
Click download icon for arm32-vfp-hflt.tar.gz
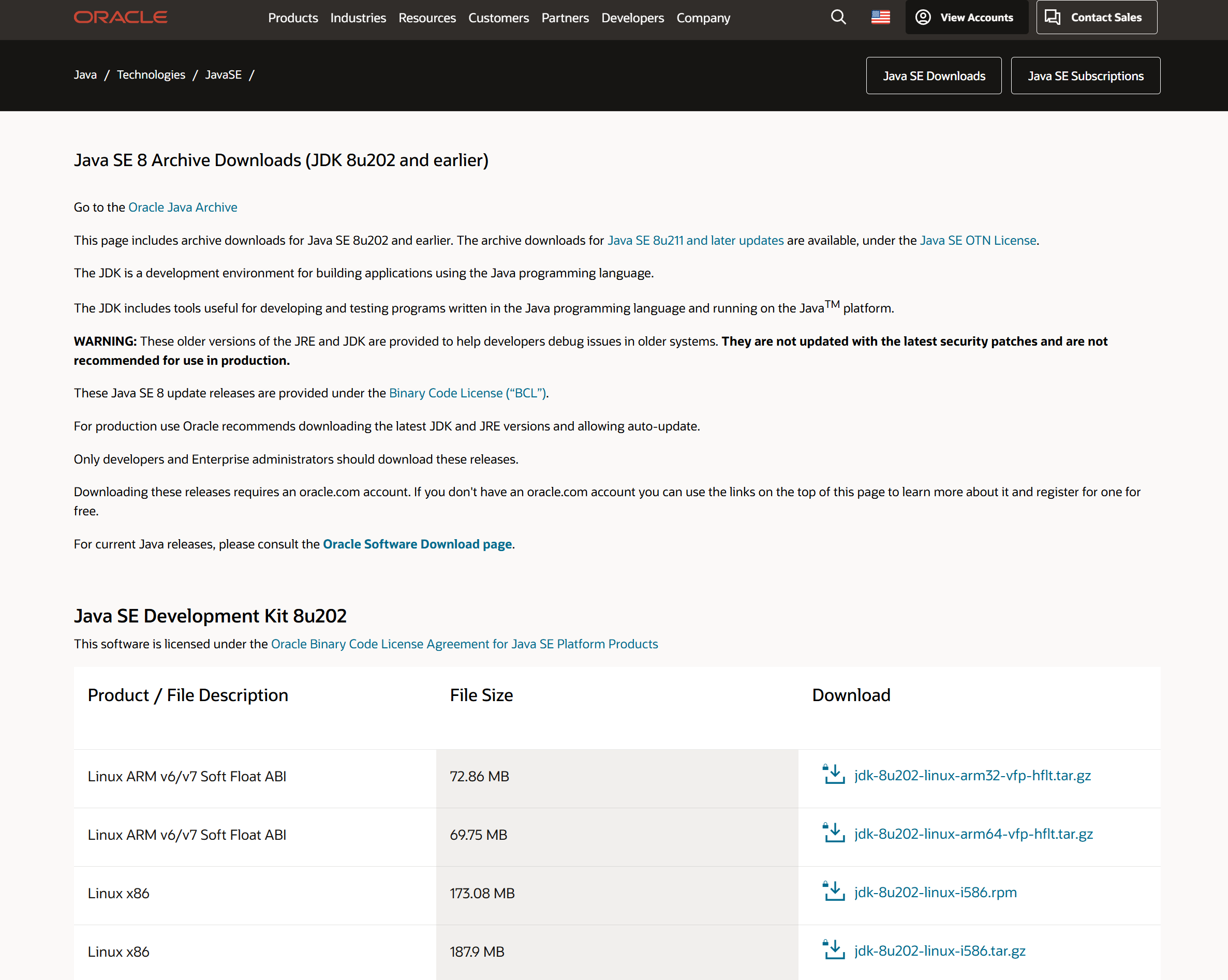point(834,775)
